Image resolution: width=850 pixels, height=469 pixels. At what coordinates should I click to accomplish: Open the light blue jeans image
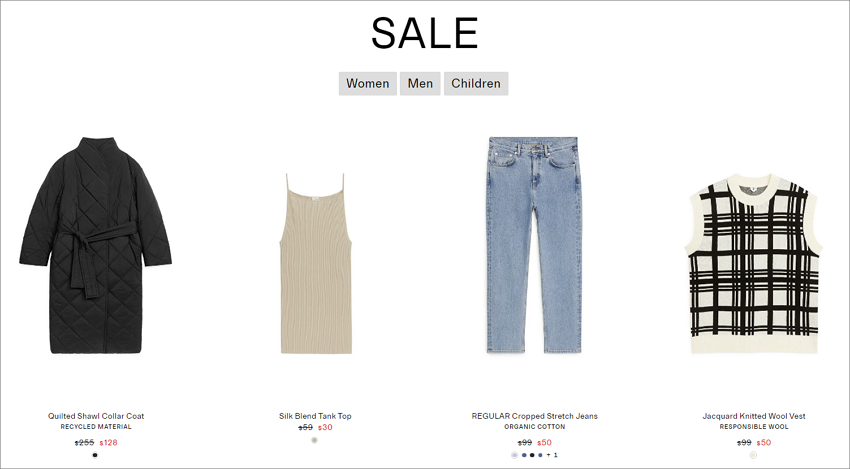tap(535, 245)
